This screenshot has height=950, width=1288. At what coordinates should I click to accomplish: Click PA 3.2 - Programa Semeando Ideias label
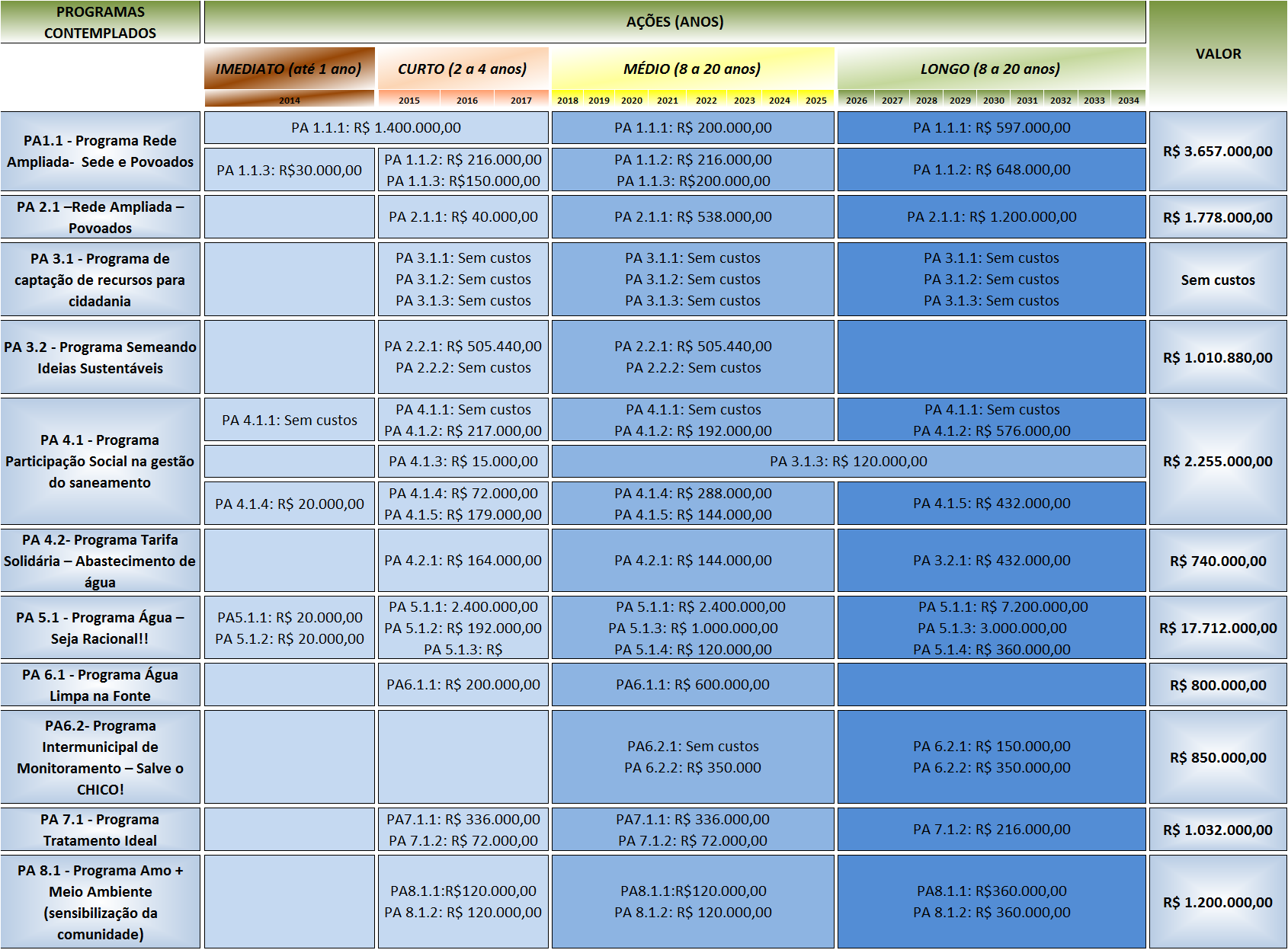[x=100, y=357]
